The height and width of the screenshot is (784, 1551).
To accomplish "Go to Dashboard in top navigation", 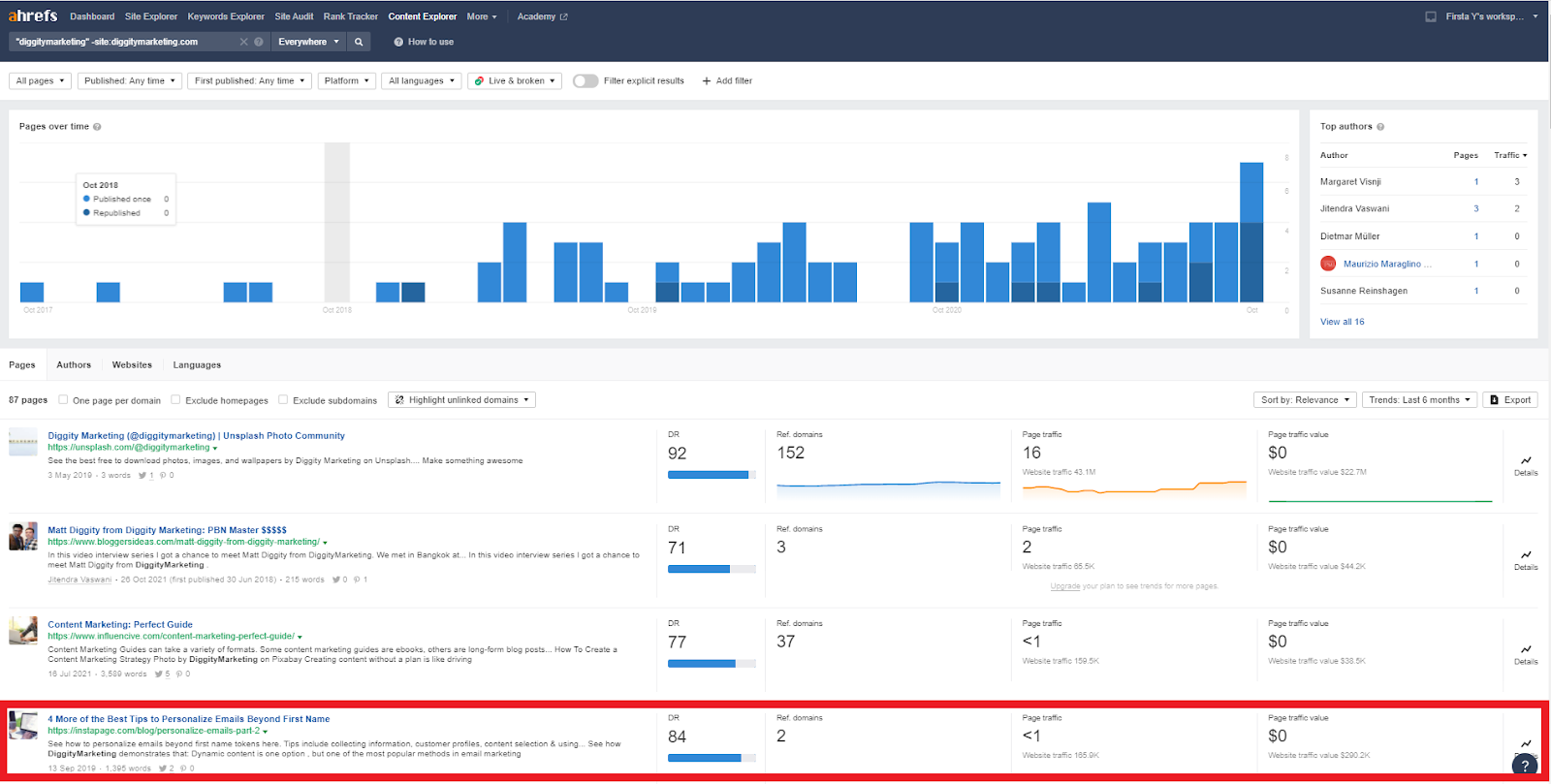I will click(x=92, y=16).
